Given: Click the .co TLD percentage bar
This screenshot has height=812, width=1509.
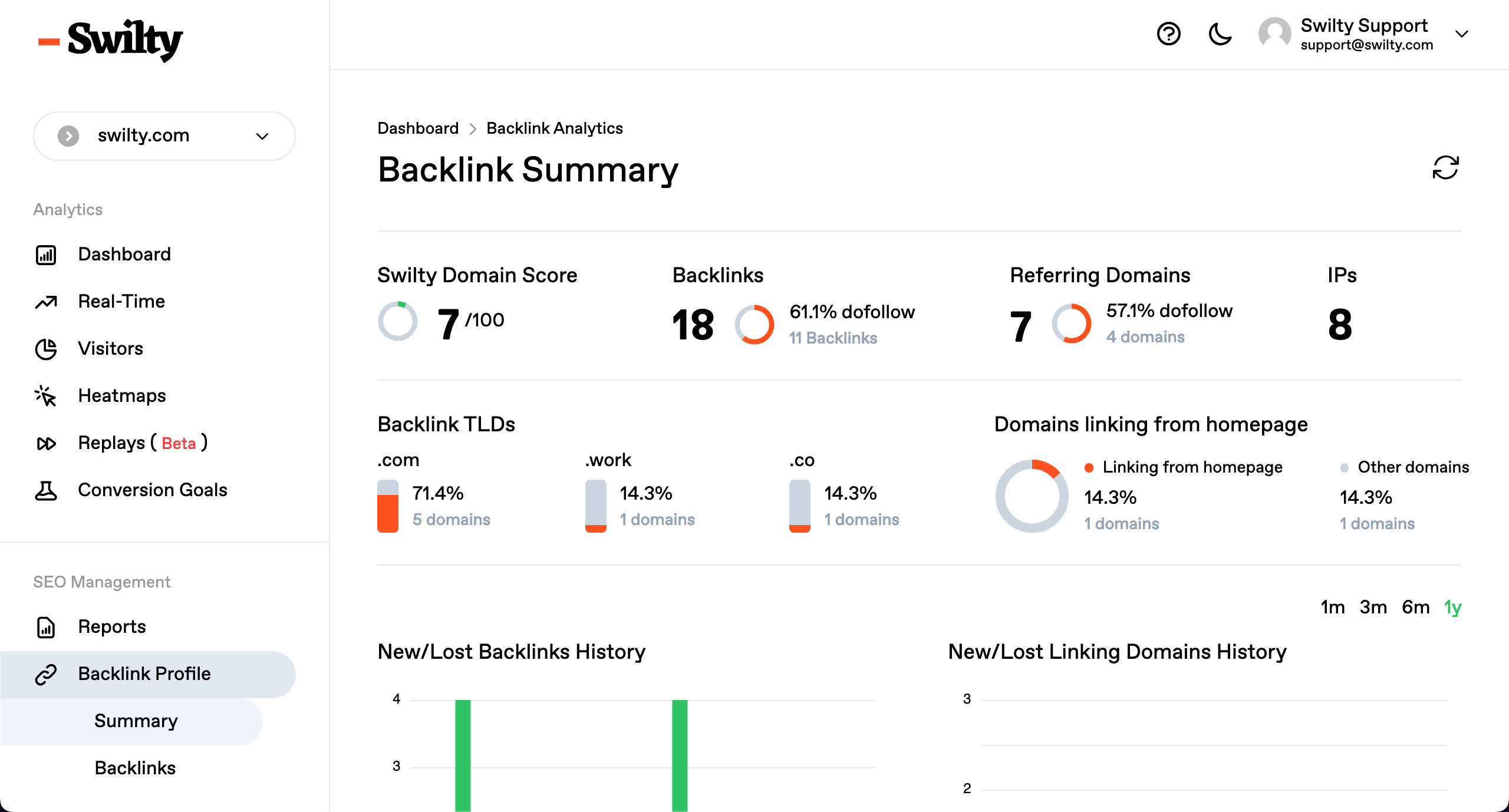Looking at the screenshot, I should click(800, 506).
